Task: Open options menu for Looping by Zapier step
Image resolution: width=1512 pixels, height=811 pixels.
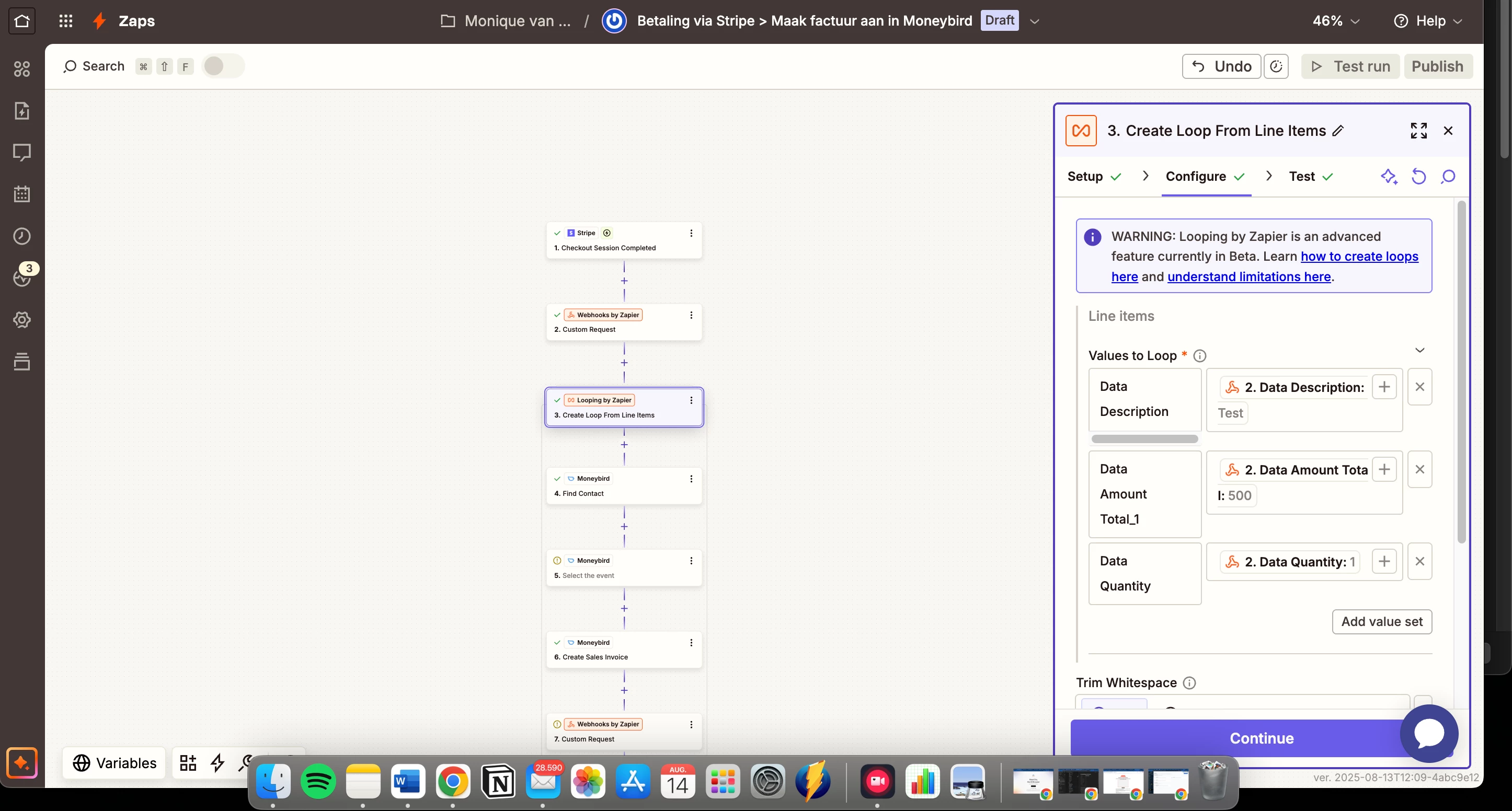Action: [691, 400]
